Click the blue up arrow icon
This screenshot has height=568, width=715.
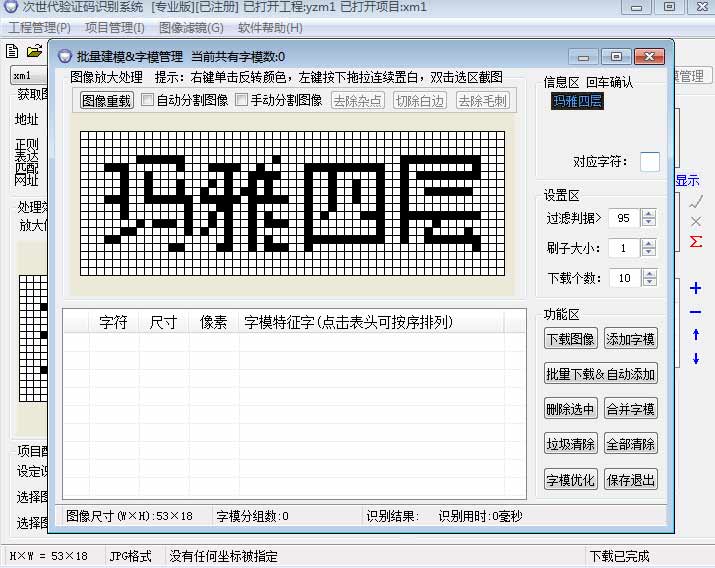click(696, 335)
